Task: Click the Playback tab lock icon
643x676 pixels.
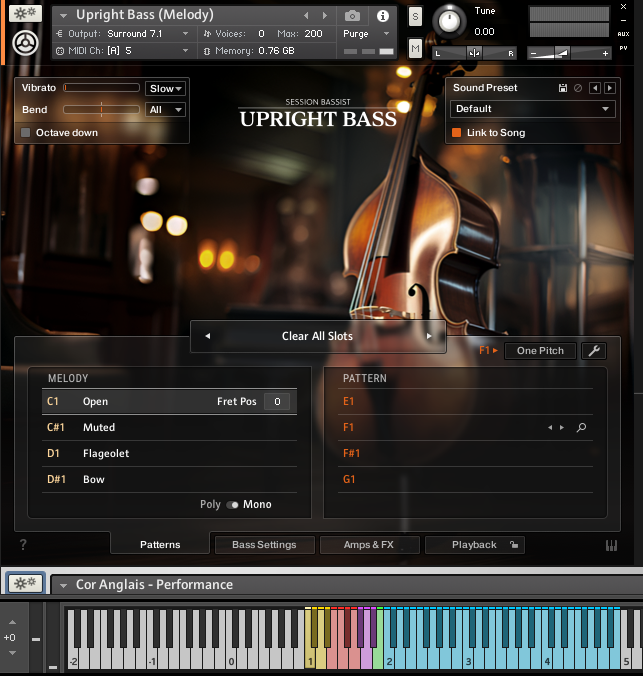Action: click(514, 545)
